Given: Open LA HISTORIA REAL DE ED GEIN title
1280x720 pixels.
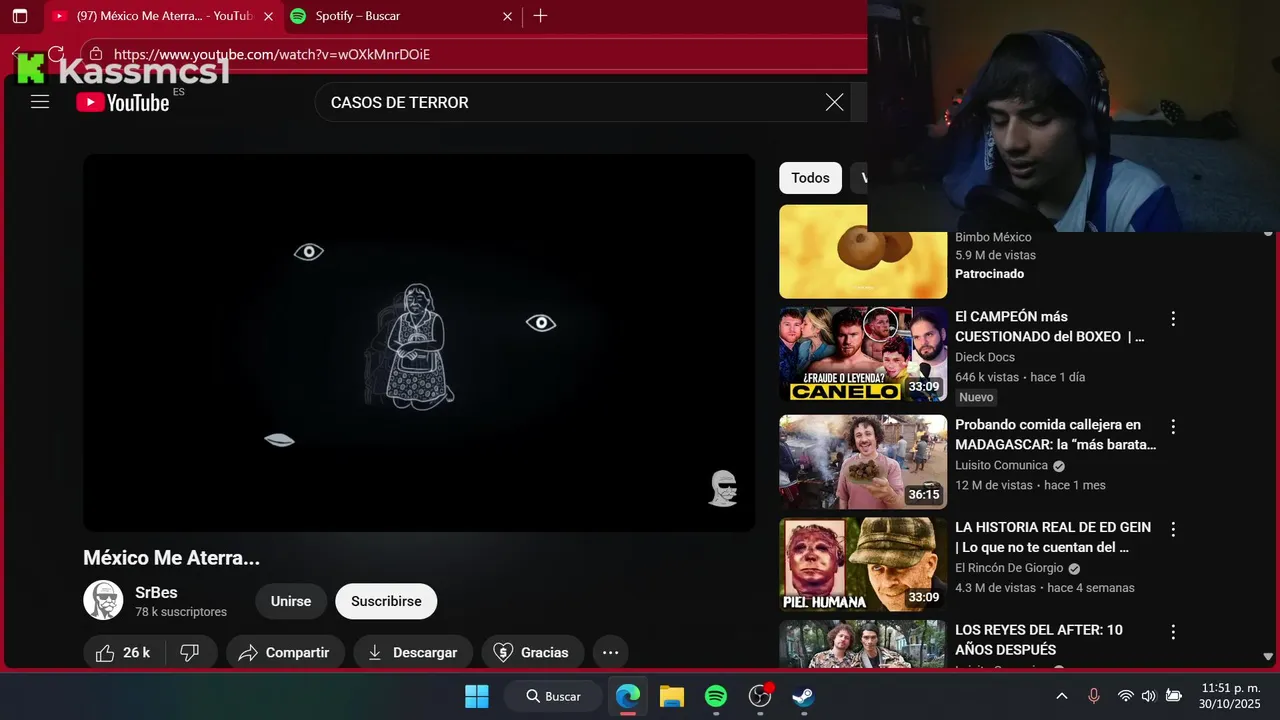Looking at the screenshot, I should coord(1053,537).
